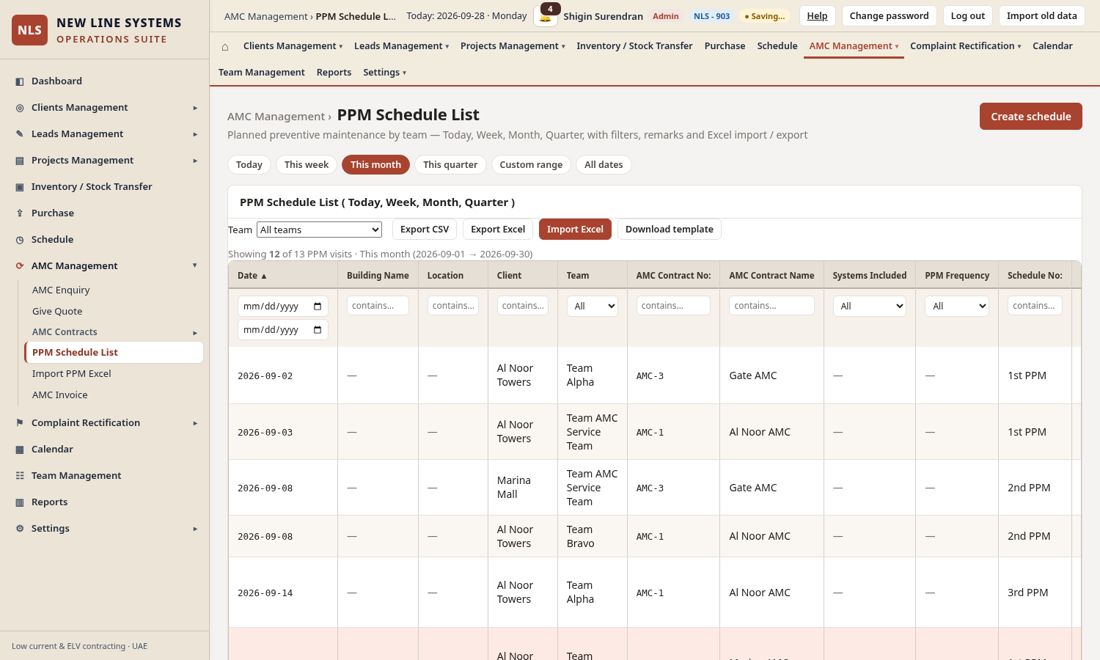The image size is (1100, 660).
Task: Click the home icon in top navigation
Action: [225, 46]
